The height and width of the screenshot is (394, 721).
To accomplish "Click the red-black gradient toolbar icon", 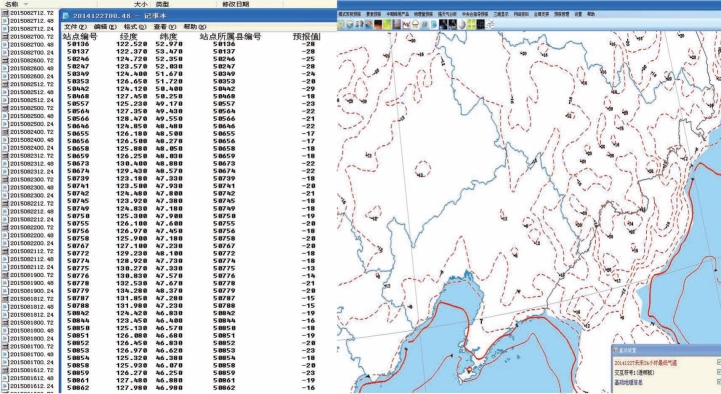I will pyautogui.click(x=378, y=24).
